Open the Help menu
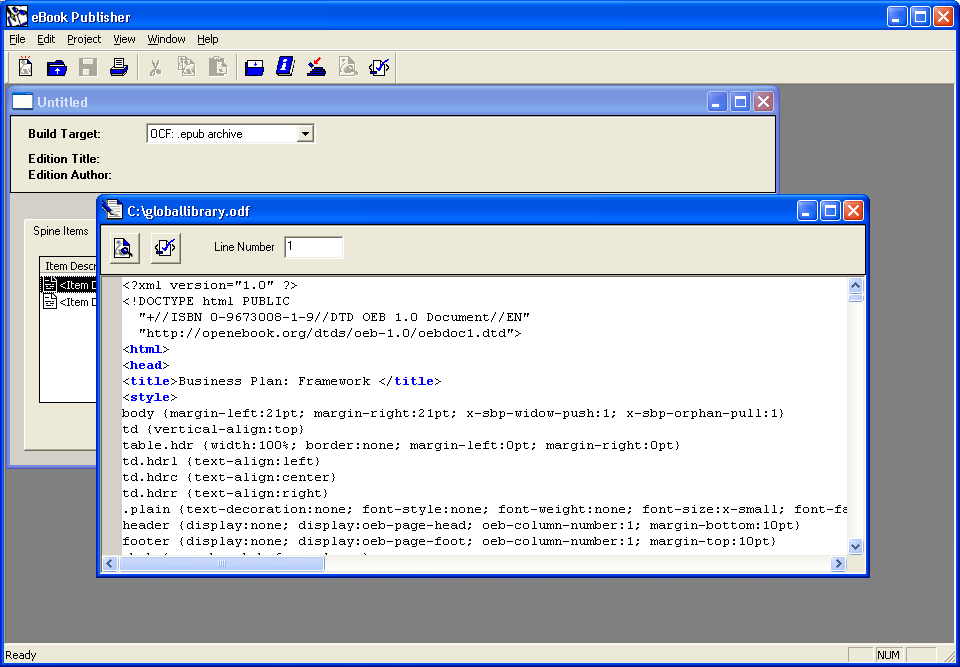 click(208, 39)
